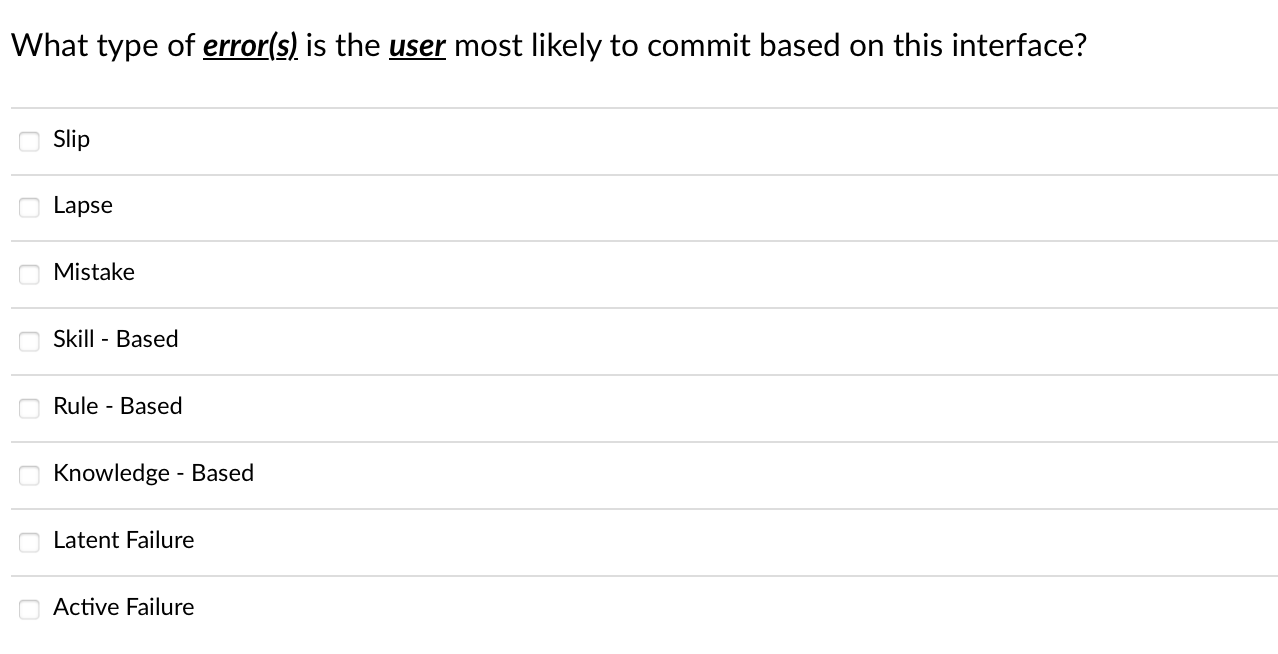Screen dimensions: 1278x654
Task: Check the Mistake checkbox
Action: (x=29, y=274)
